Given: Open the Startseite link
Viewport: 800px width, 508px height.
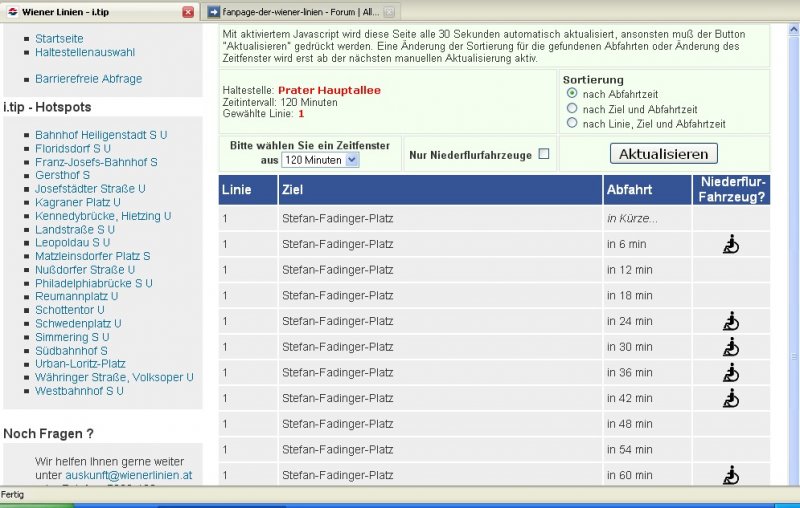Looking at the screenshot, I should [59, 38].
